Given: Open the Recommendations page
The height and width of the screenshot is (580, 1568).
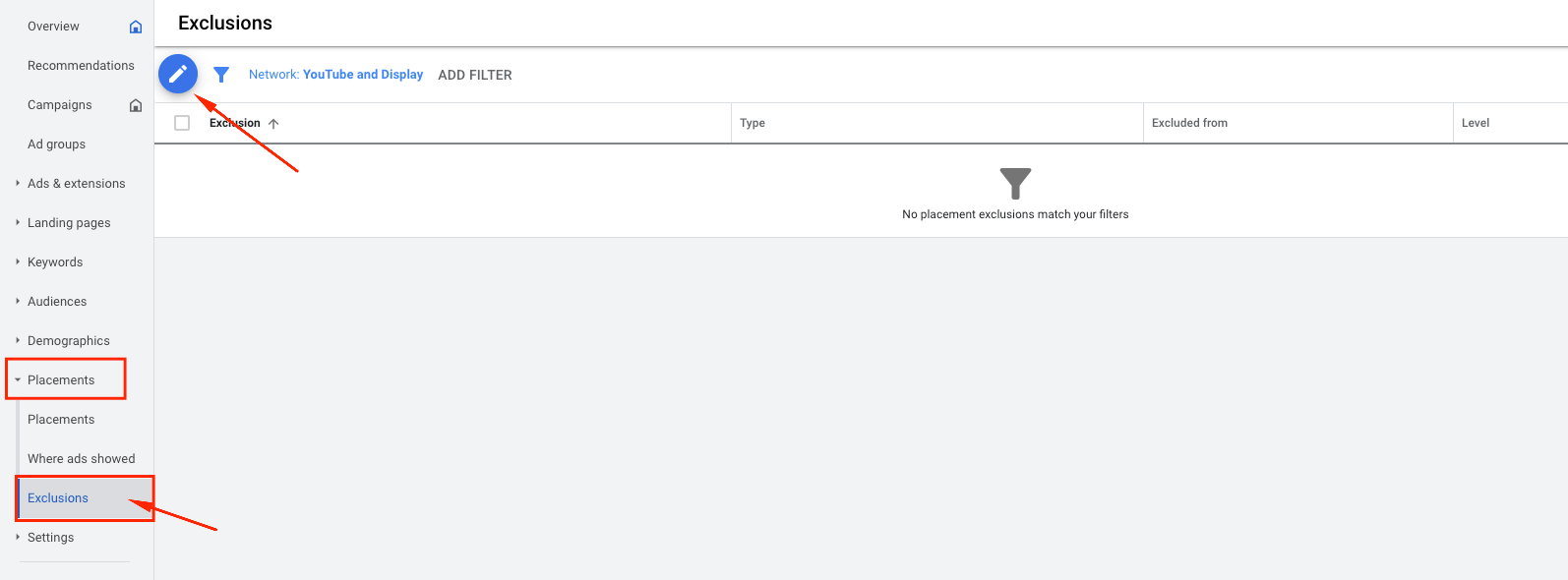Looking at the screenshot, I should [x=81, y=66].
